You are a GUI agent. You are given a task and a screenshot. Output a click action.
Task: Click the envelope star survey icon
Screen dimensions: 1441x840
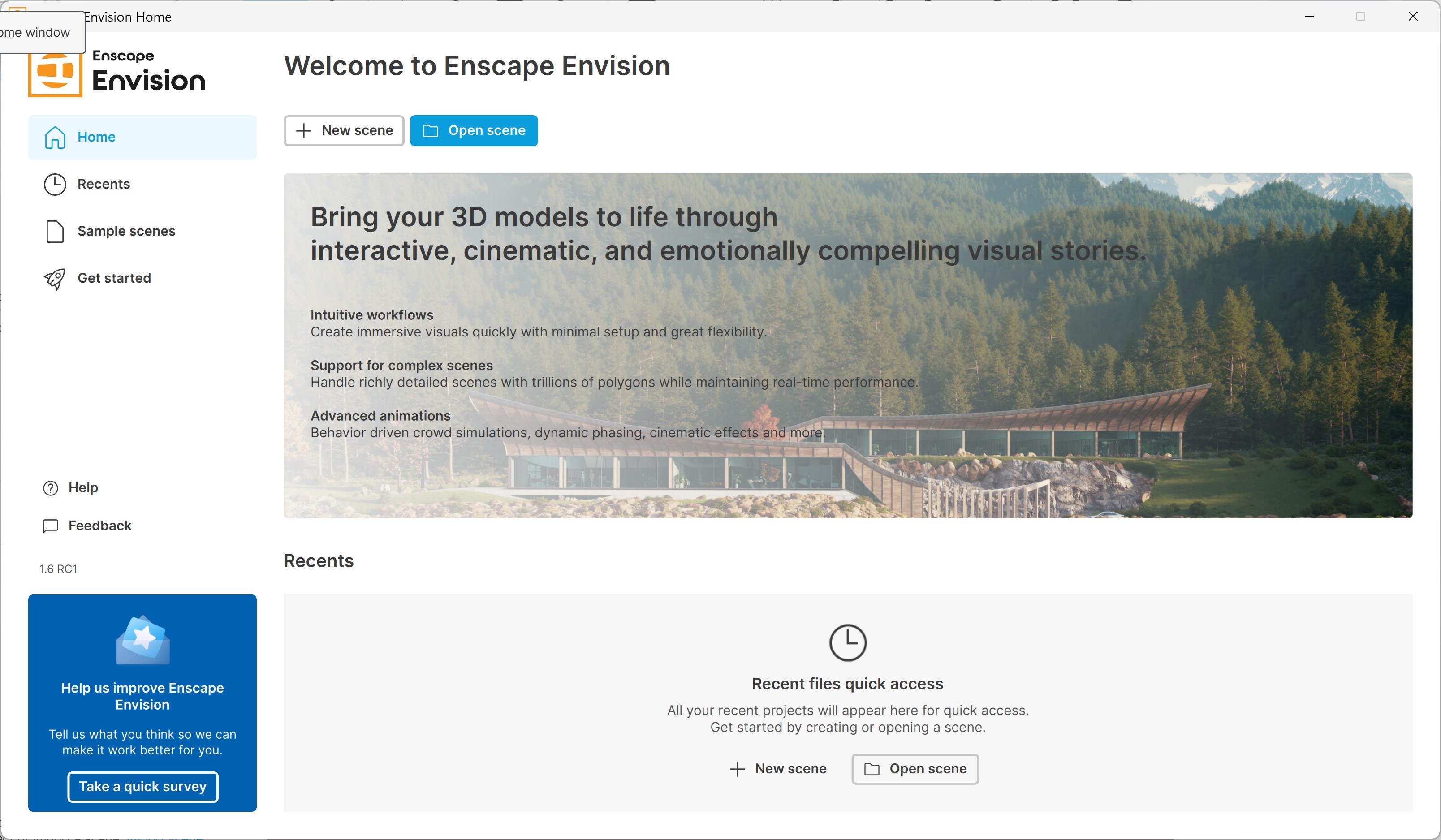143,640
